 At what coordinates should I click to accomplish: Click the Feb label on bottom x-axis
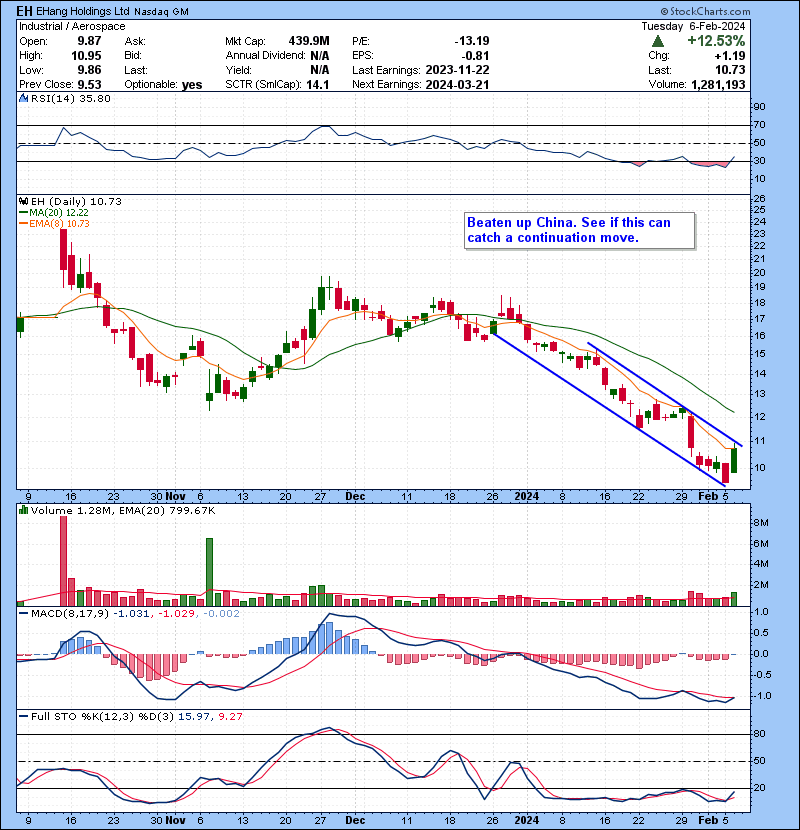(x=708, y=820)
